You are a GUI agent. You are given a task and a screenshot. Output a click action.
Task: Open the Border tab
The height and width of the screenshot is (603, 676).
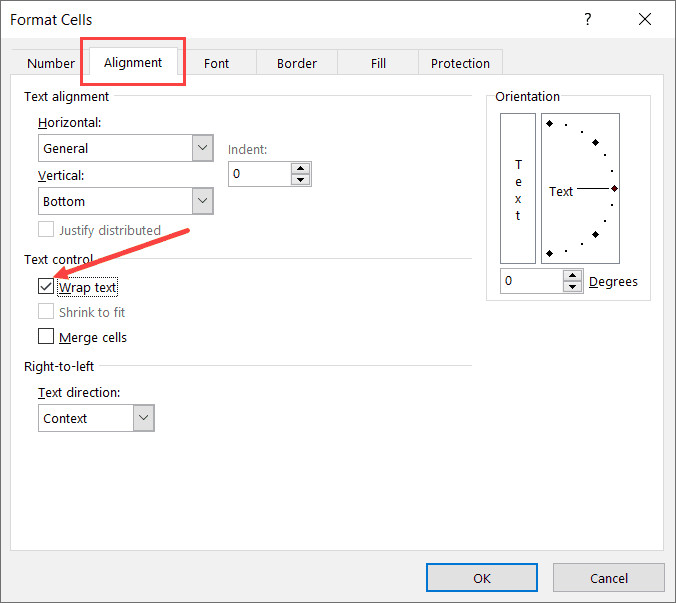point(297,63)
